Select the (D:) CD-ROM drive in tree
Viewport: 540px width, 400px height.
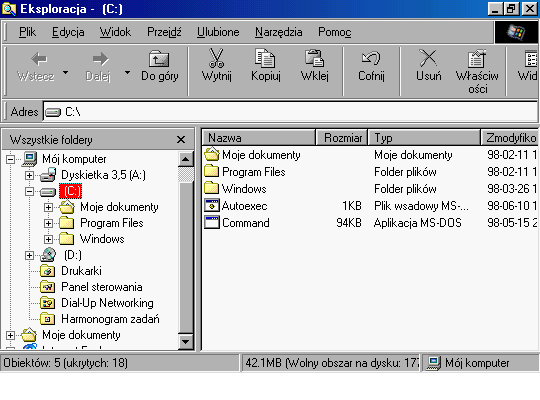(73, 255)
